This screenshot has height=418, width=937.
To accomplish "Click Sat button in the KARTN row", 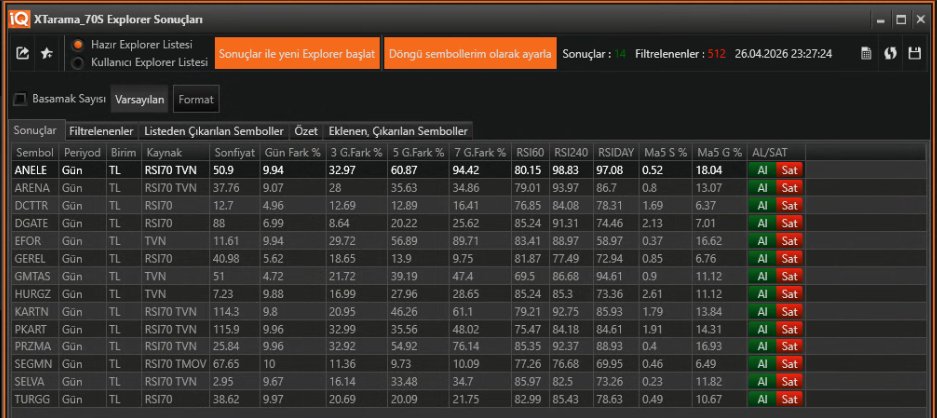I will [789, 312].
